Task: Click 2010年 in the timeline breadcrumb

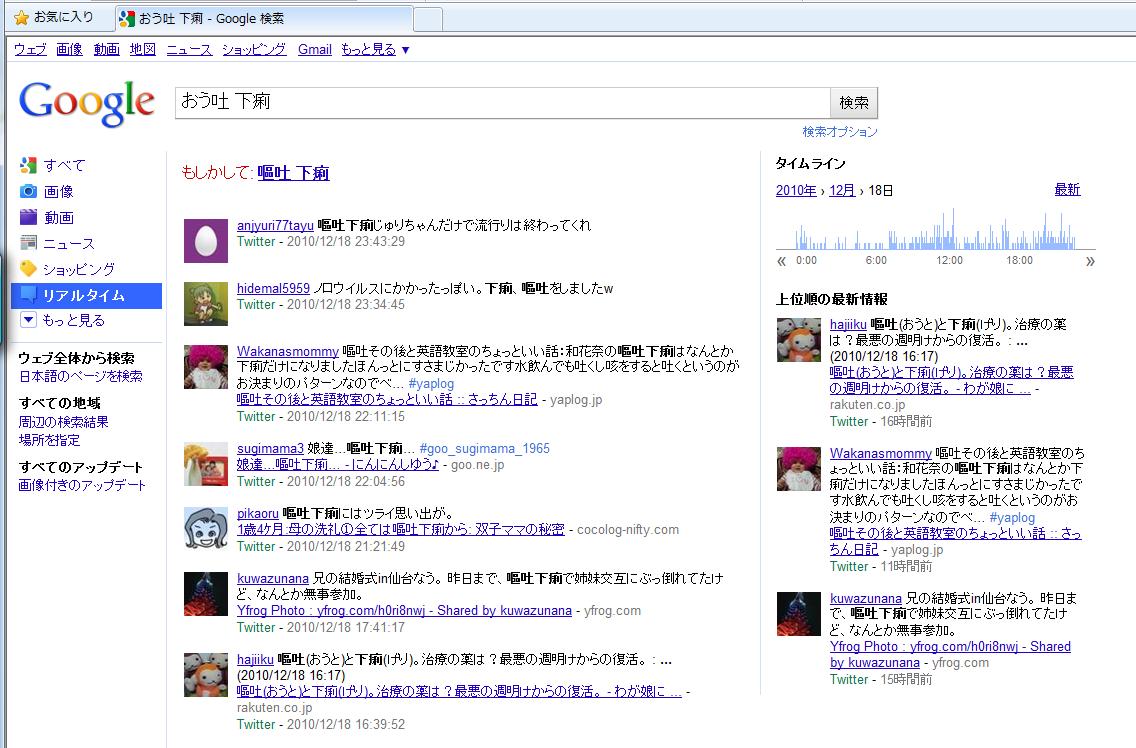Action: (796, 191)
